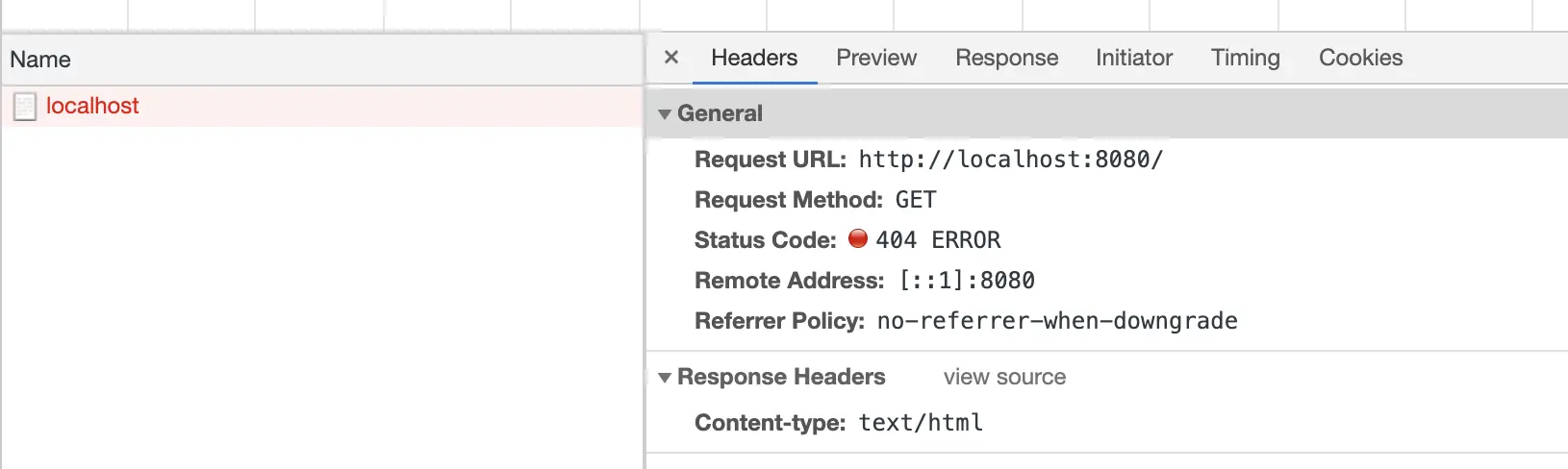Select the Initiator tab
Screen dimensions: 1568x469
1134,58
